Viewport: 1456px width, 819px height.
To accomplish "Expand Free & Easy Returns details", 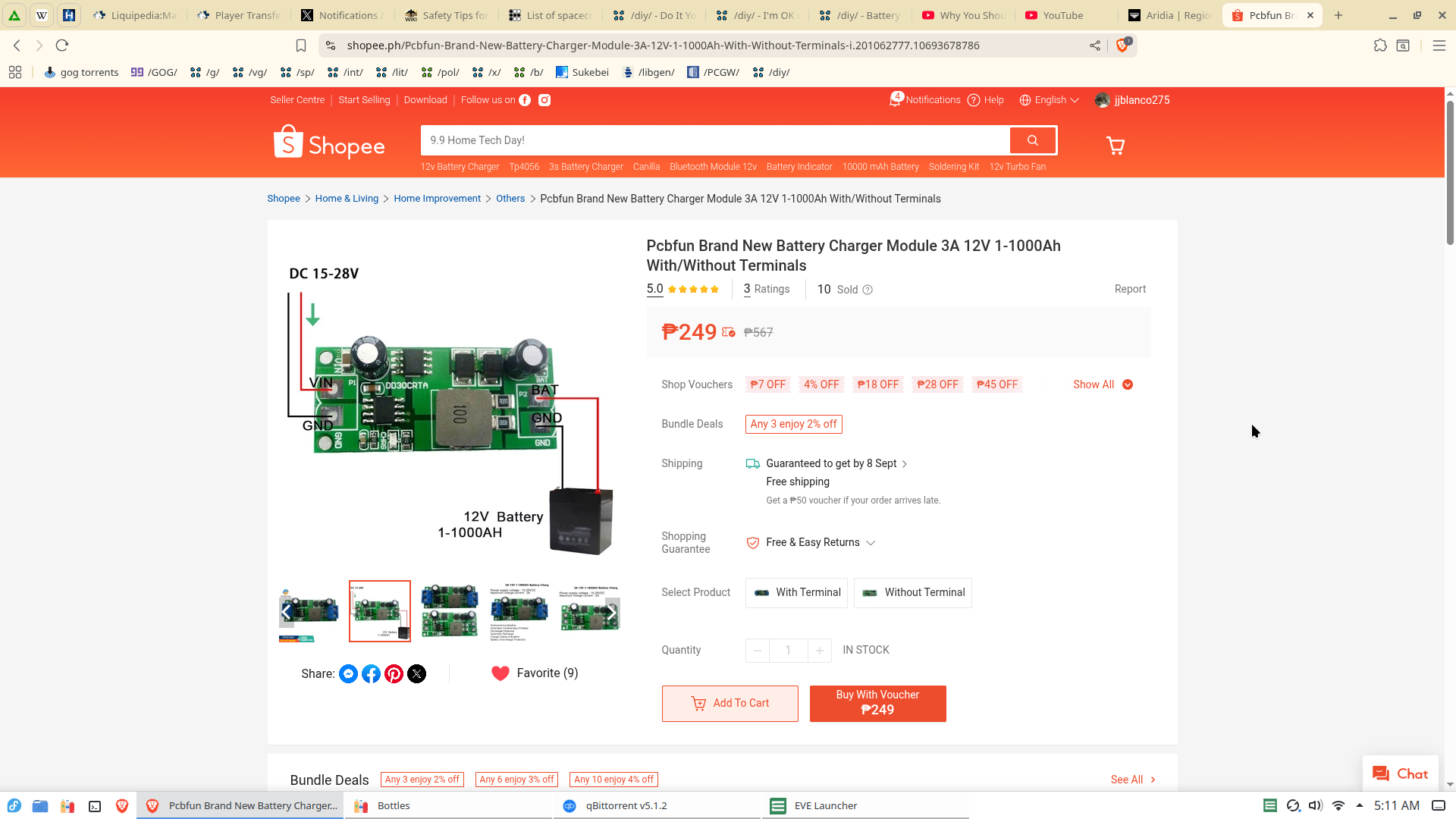I will coord(871,543).
